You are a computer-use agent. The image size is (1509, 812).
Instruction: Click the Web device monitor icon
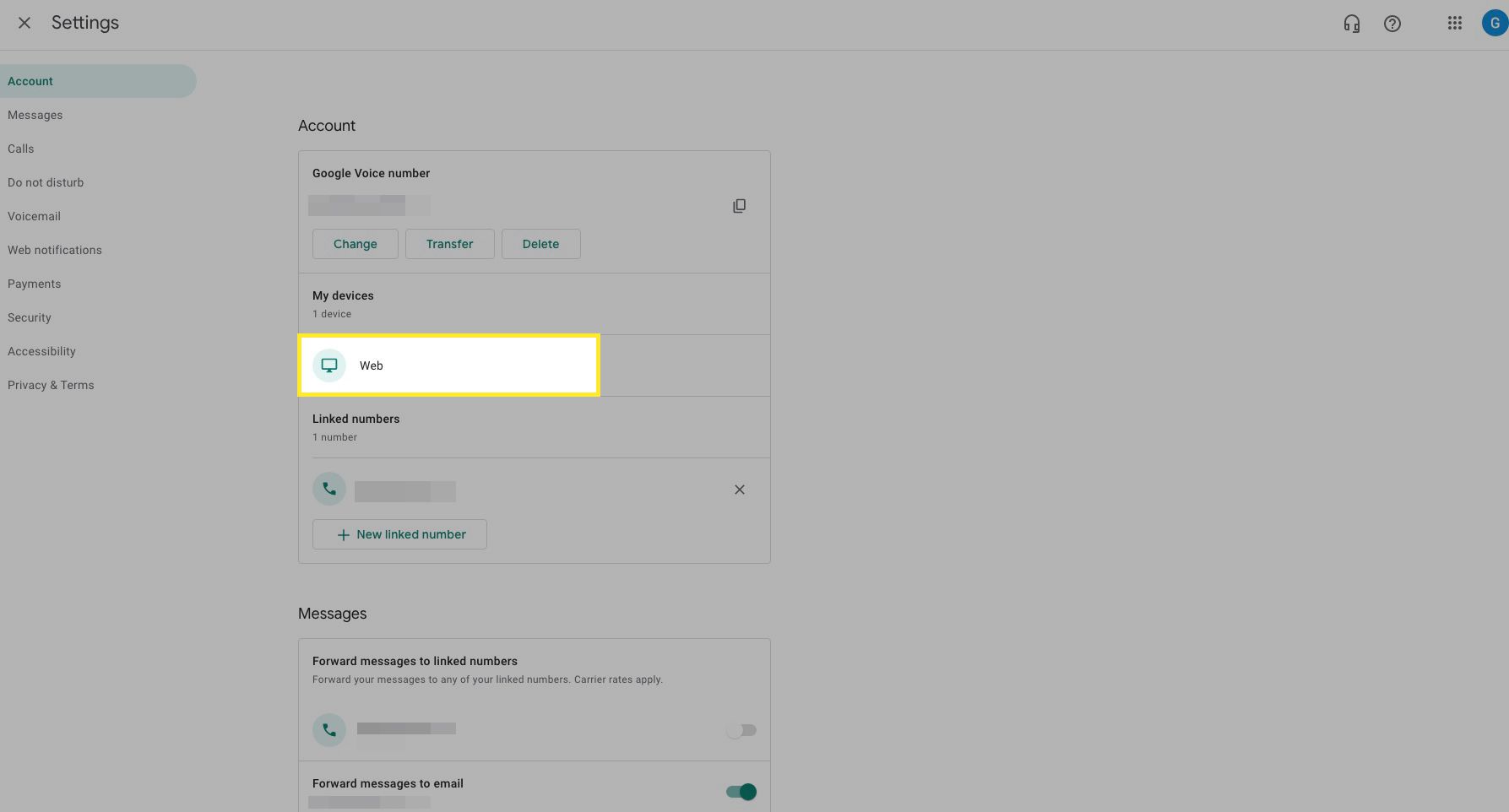(329, 365)
